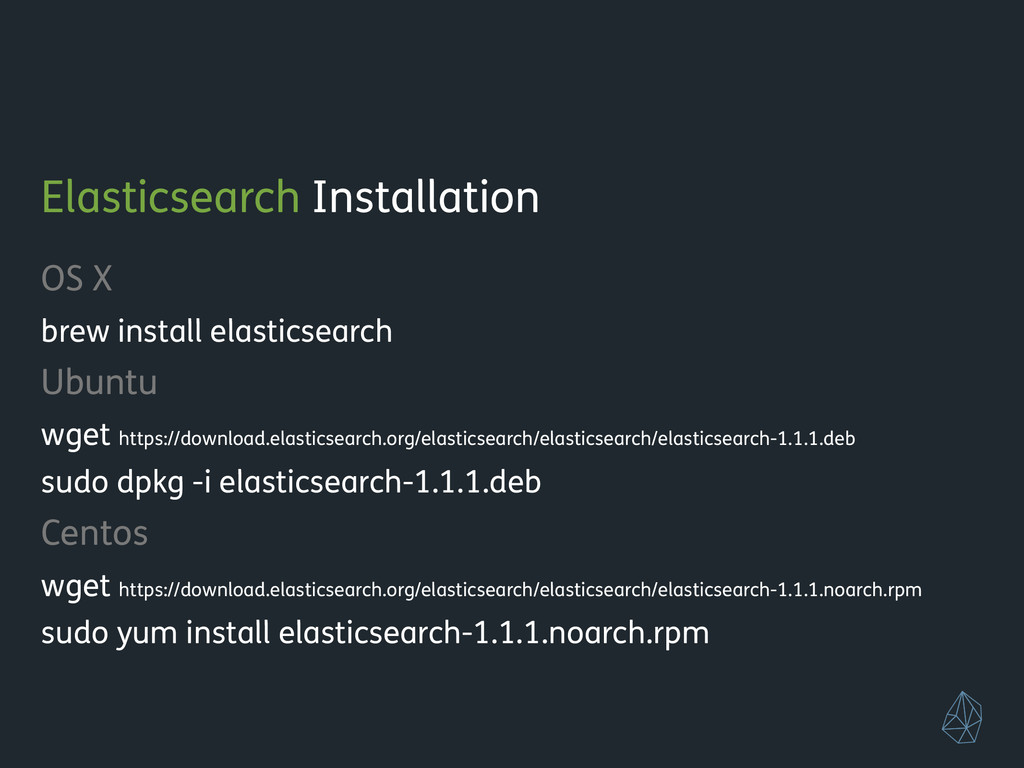Open the elasticsearch-1.1.1.noarch.rpm download URL

click(x=520, y=590)
